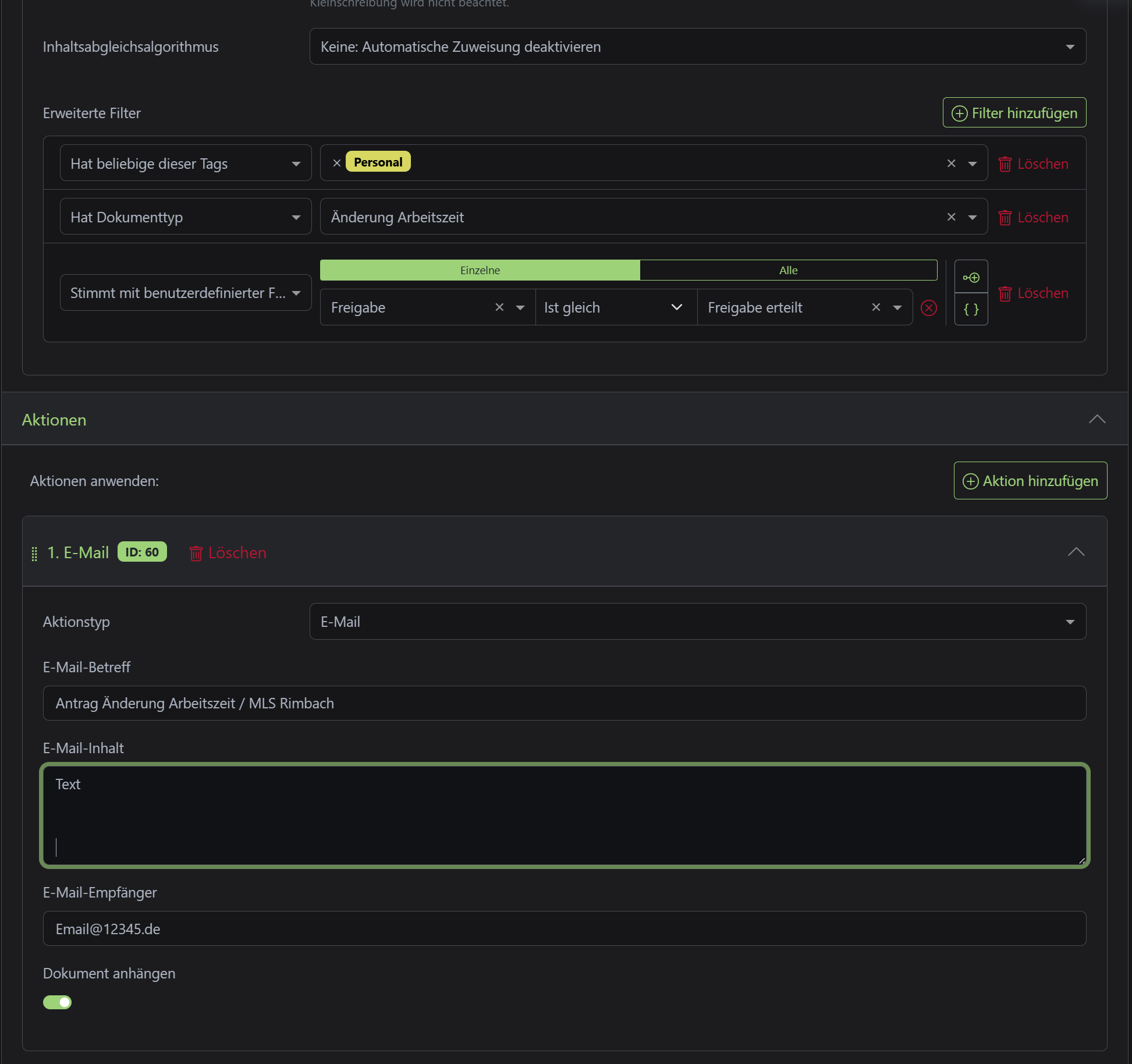Toggle Dokument anhängen switch off
This screenshot has width=1132, height=1064.
pos(57,1002)
